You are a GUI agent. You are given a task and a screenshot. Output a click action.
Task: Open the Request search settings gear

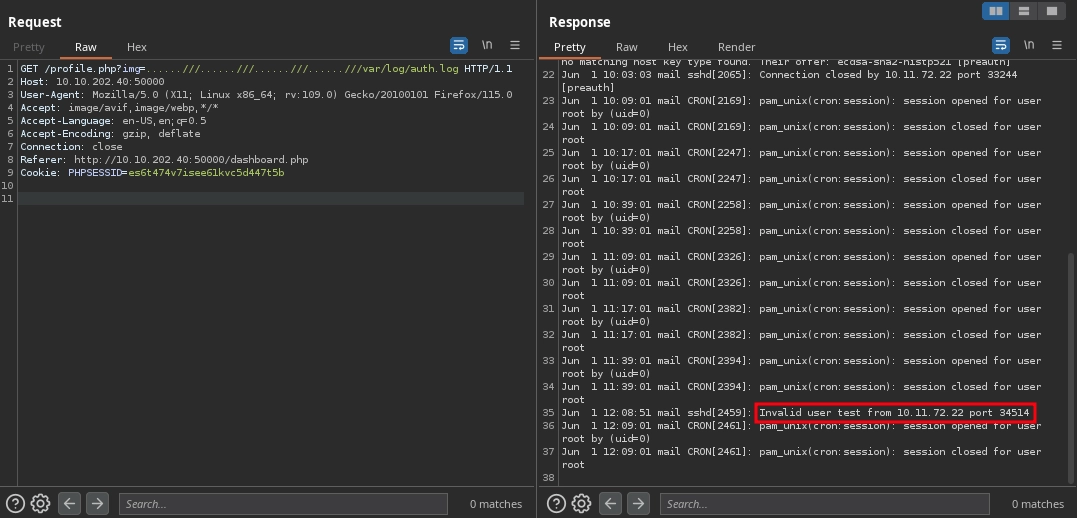(41, 504)
